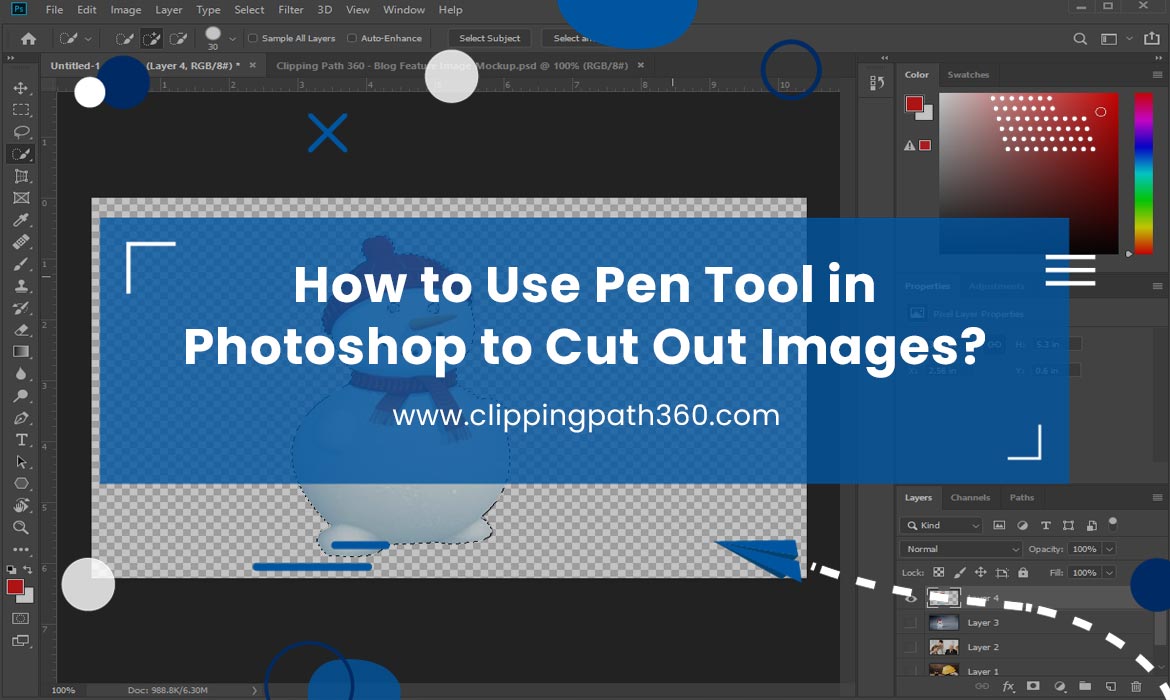Choose the Subtract from selection mode icon
The width and height of the screenshot is (1170, 700).
coord(178,39)
